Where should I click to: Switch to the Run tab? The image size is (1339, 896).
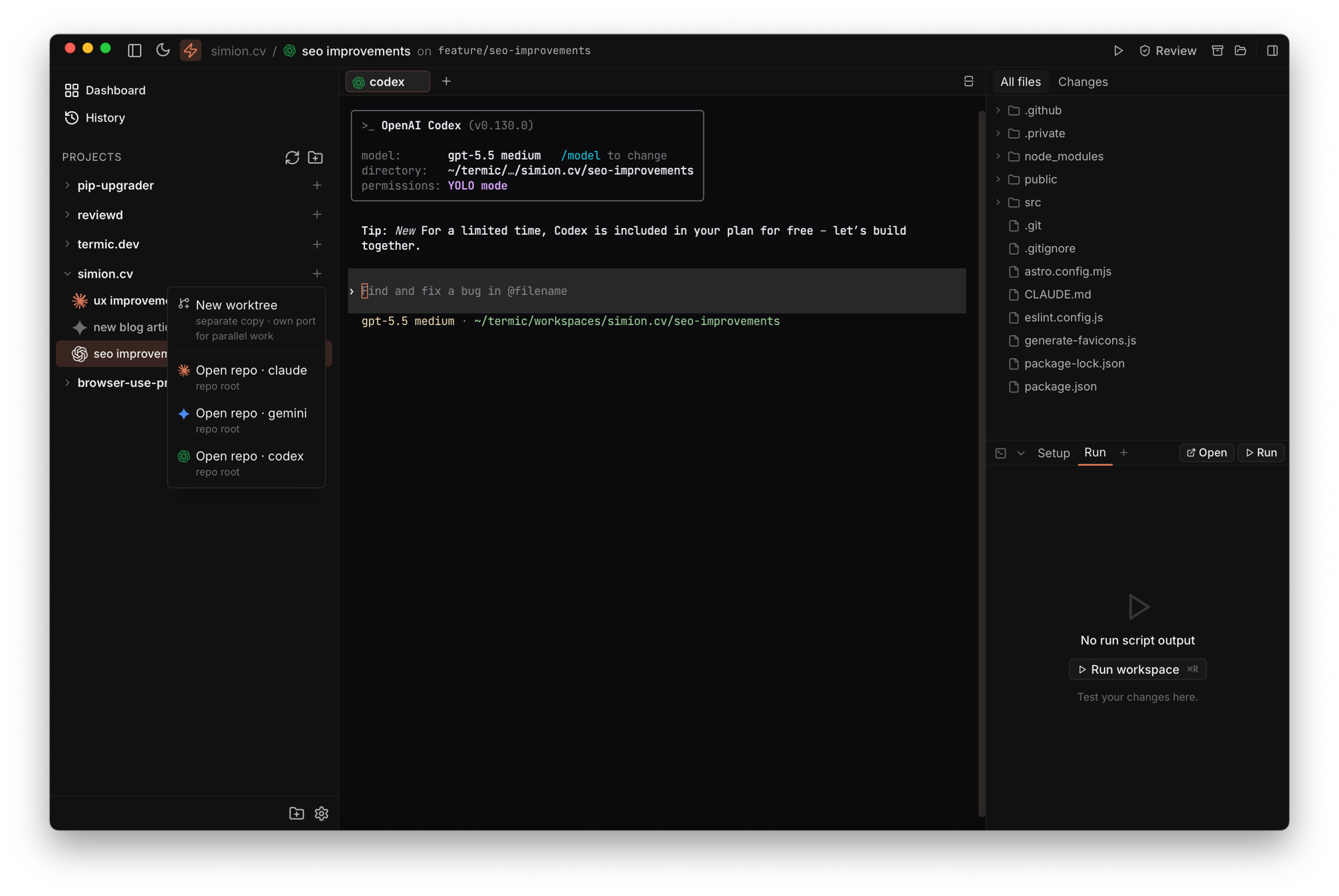click(x=1095, y=452)
